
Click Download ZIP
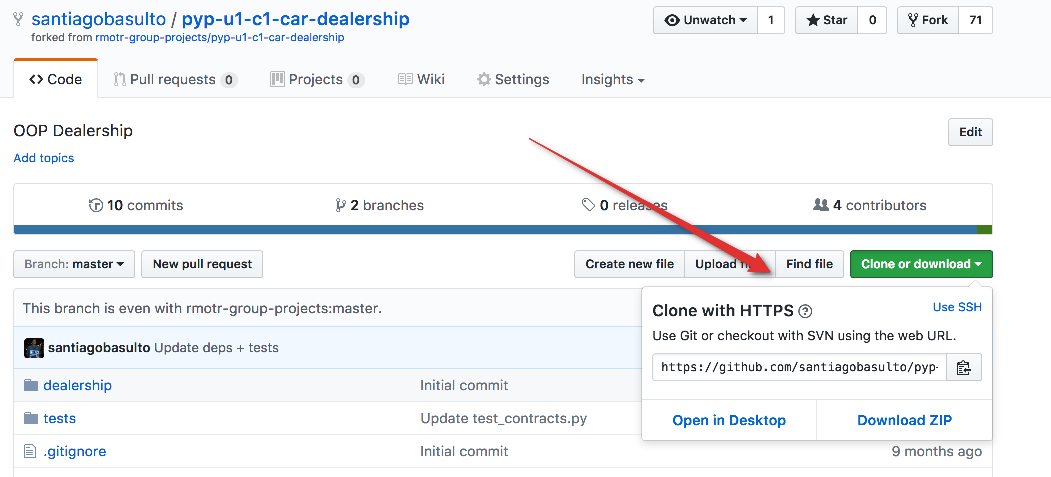pos(904,420)
